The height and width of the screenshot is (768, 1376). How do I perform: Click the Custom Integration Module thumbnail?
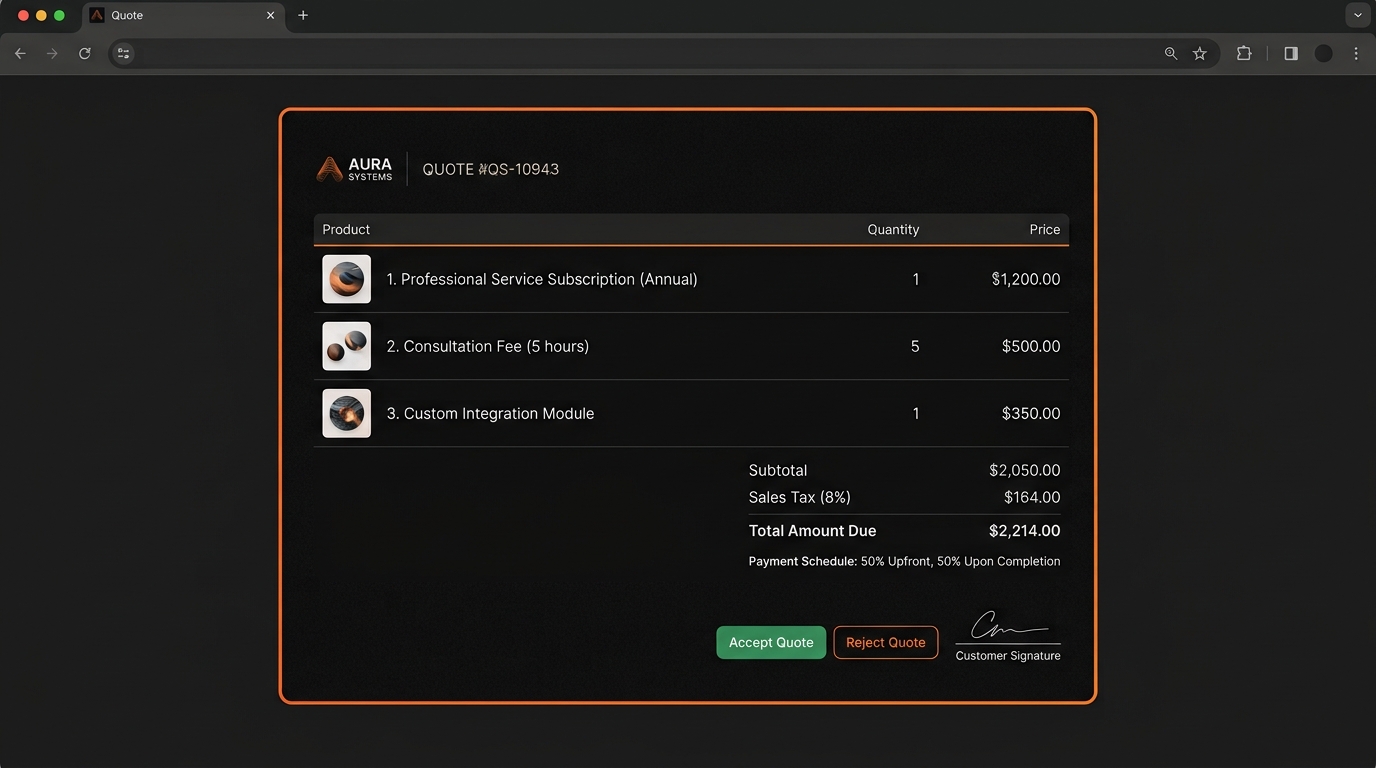347,413
